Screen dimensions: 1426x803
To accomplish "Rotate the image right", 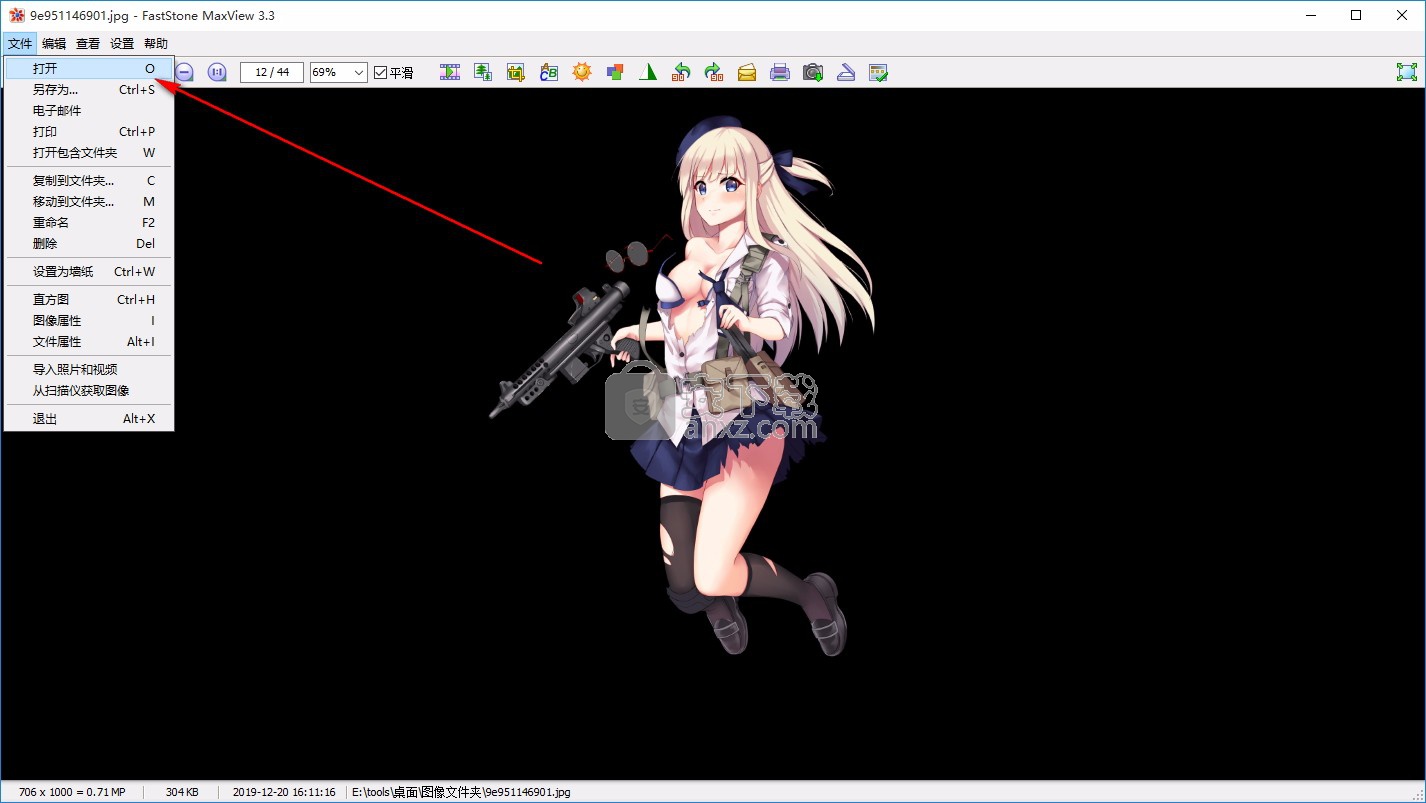I will pos(714,72).
